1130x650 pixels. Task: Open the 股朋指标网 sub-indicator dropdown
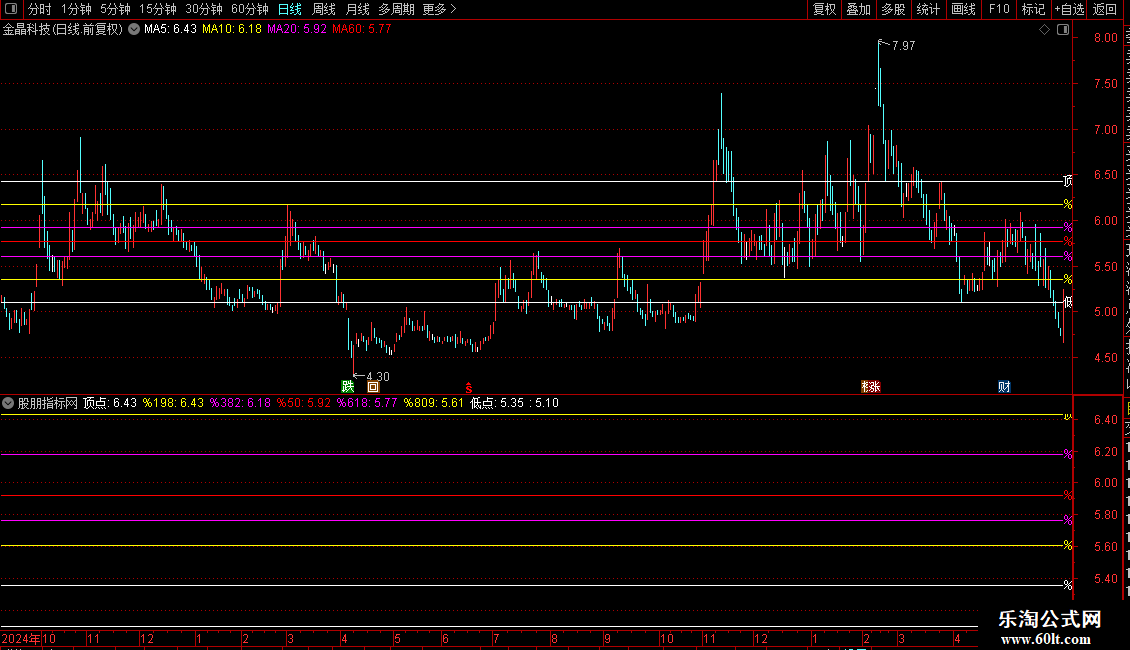click(8, 403)
